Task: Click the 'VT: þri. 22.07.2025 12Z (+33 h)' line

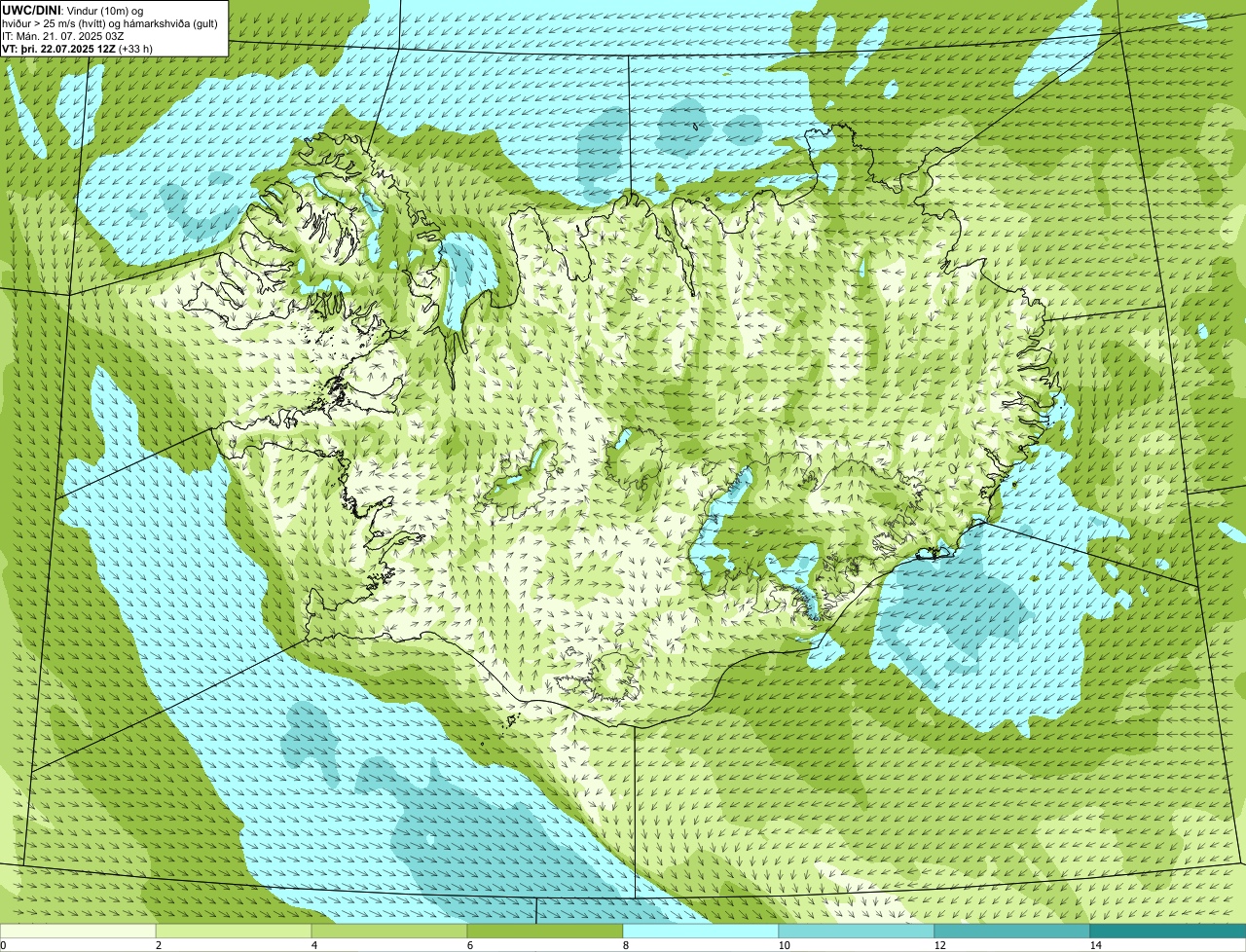Action: (x=78, y=48)
